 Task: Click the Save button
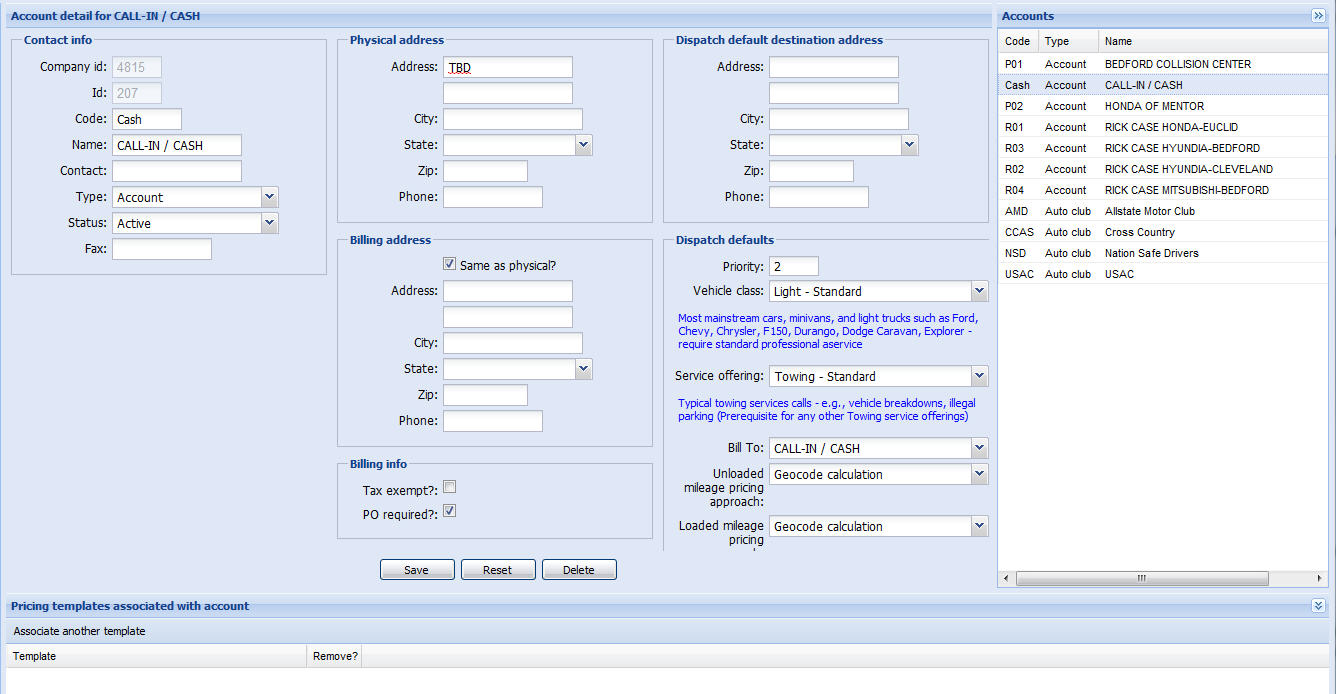tap(417, 570)
